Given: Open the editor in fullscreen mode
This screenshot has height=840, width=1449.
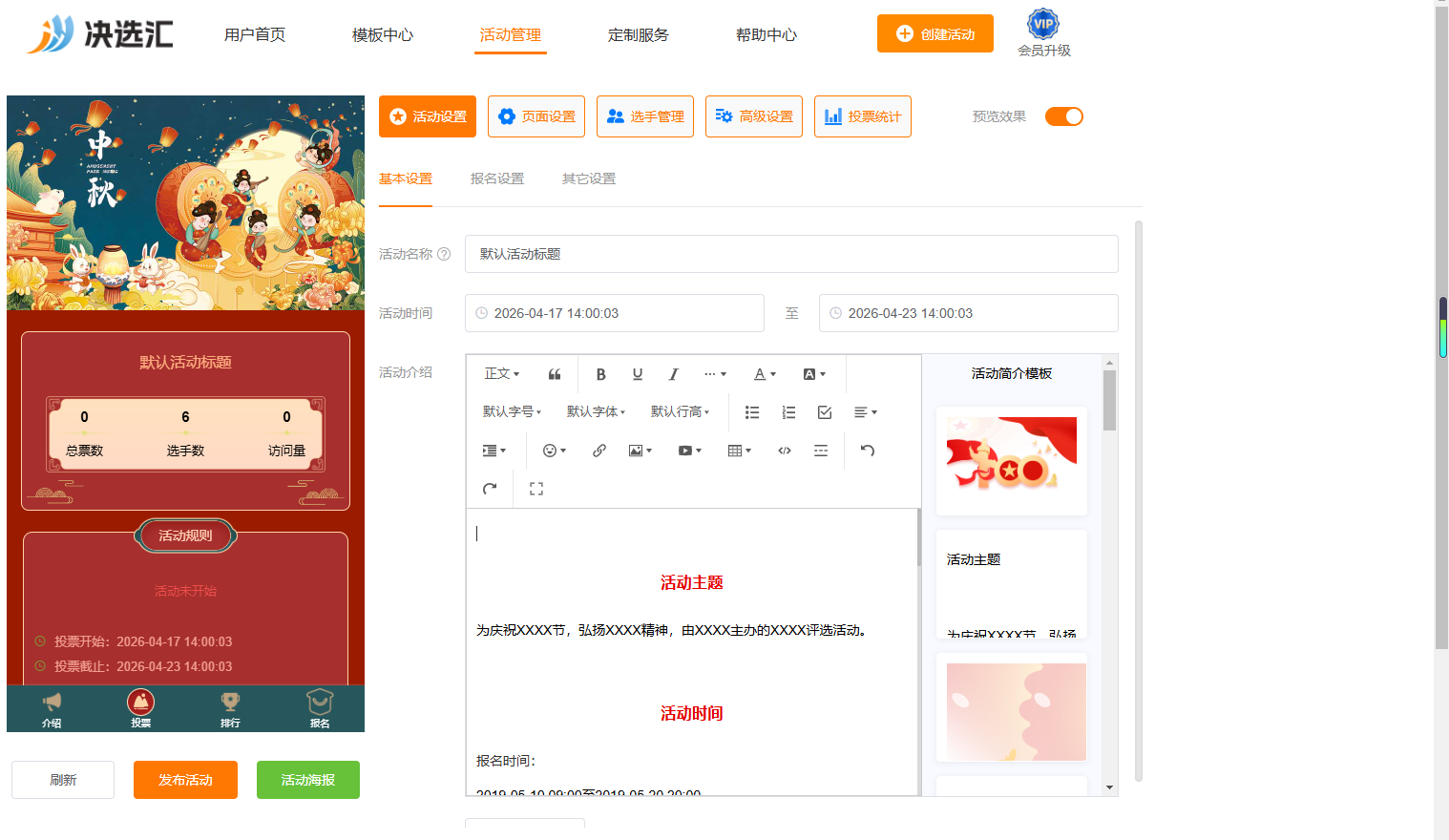Looking at the screenshot, I should 536,489.
